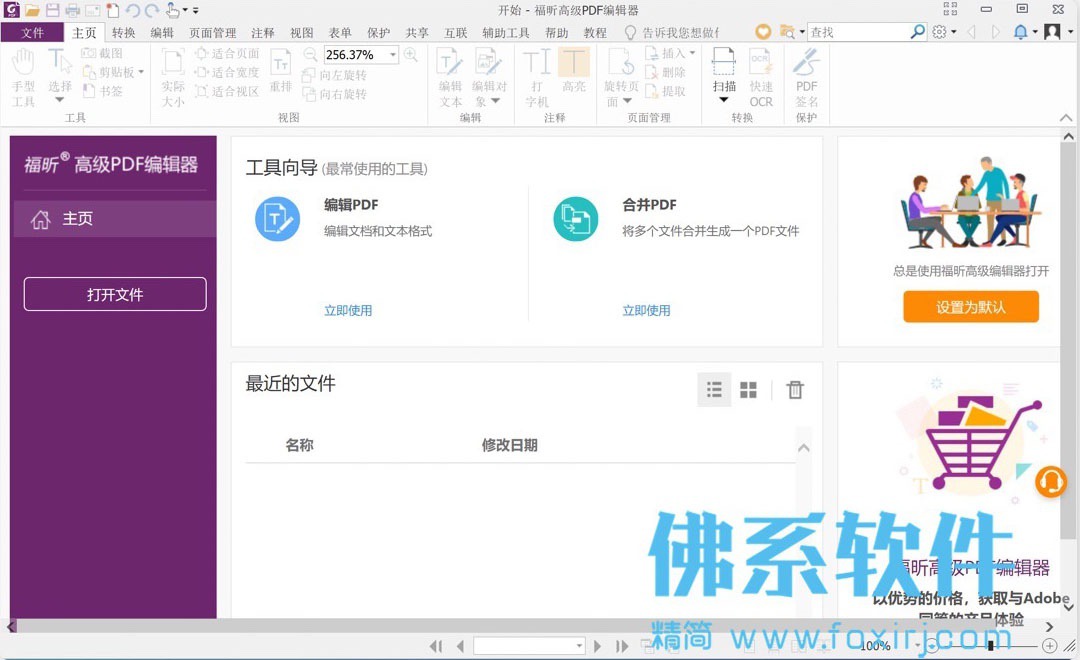Click the Undo arrow icon
Screen dimensions: 1080x660
pos(132,10)
